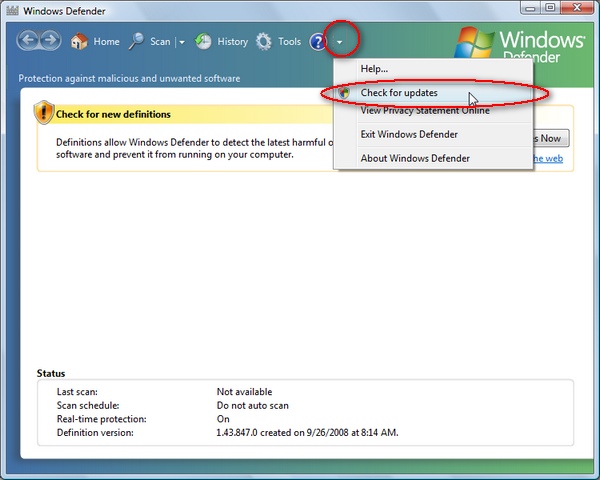This screenshot has height=480, width=600.
Task: Click the Definition version value text
Action: pyautogui.click(x=307, y=433)
